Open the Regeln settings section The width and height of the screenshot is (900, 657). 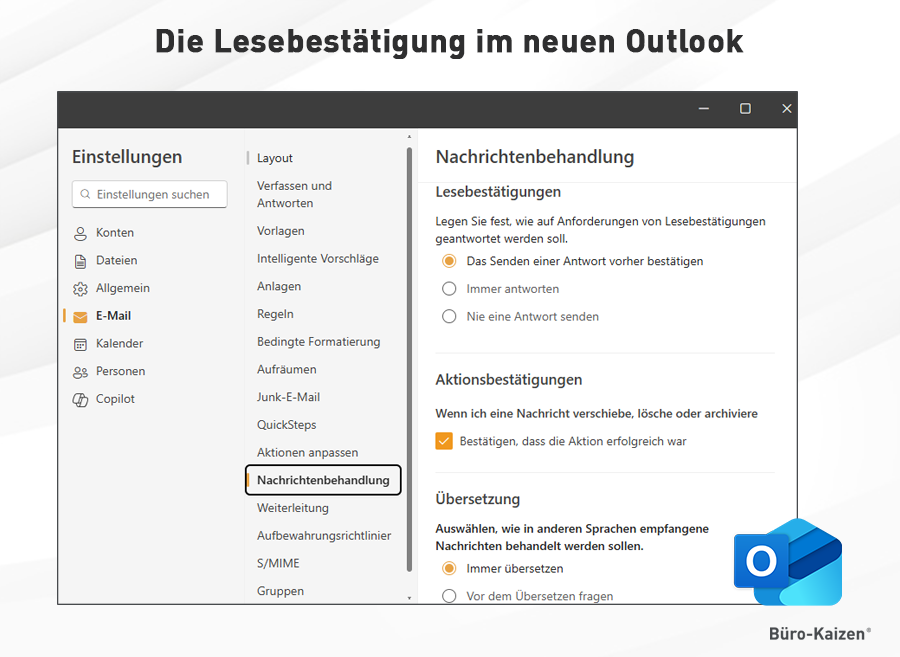coord(275,314)
